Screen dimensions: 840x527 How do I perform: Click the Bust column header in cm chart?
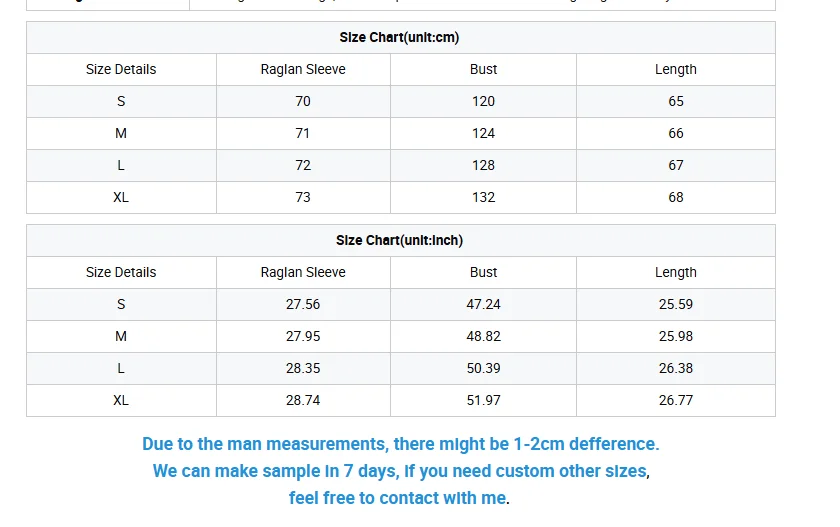(483, 70)
